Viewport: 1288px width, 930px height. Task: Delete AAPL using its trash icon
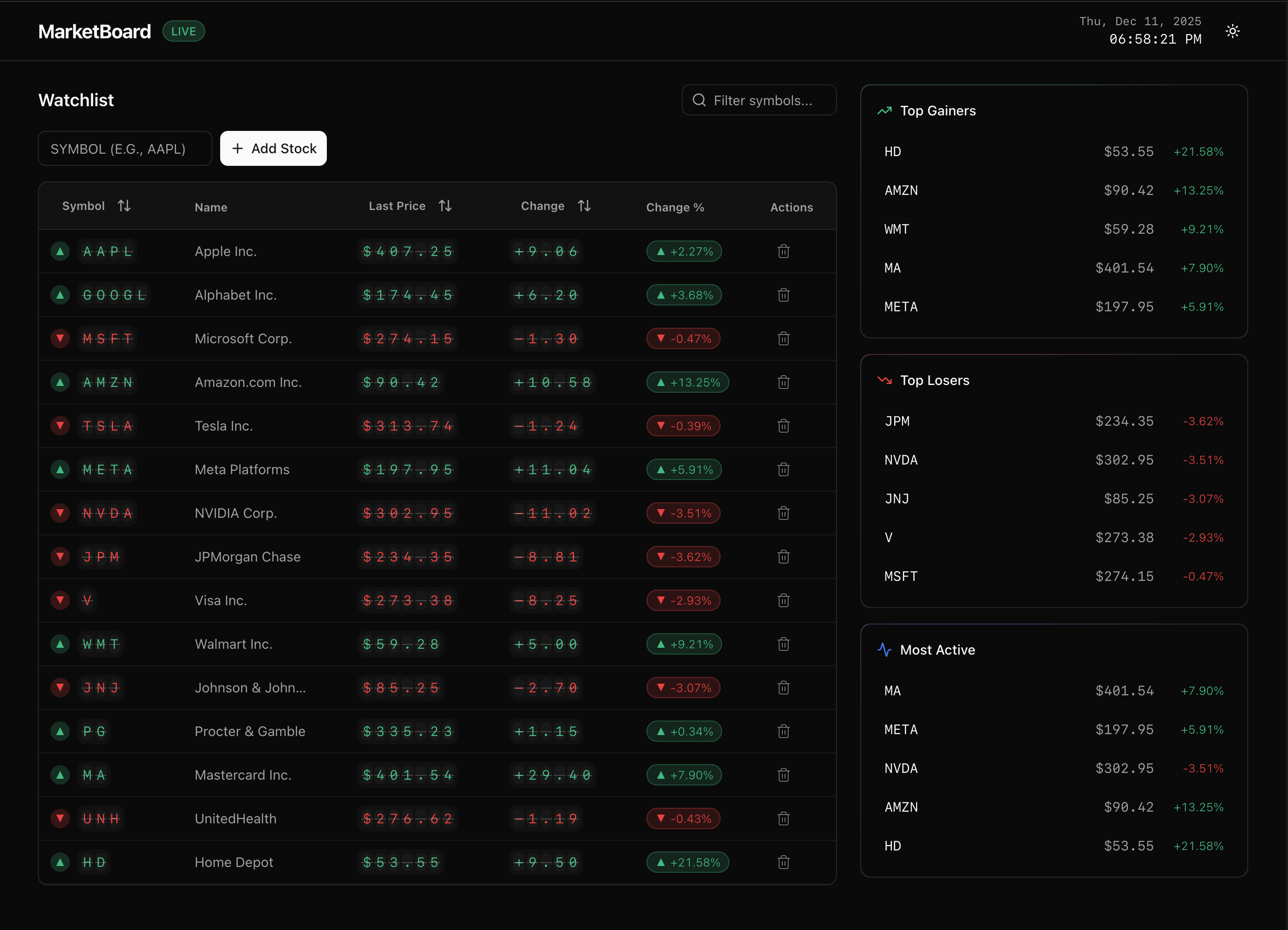[783, 251]
